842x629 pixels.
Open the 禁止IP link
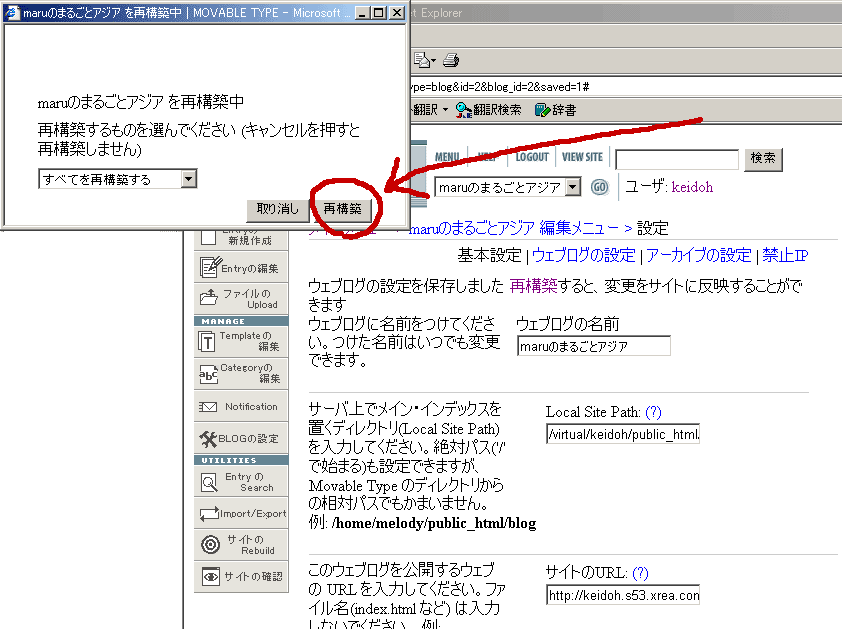coord(785,255)
